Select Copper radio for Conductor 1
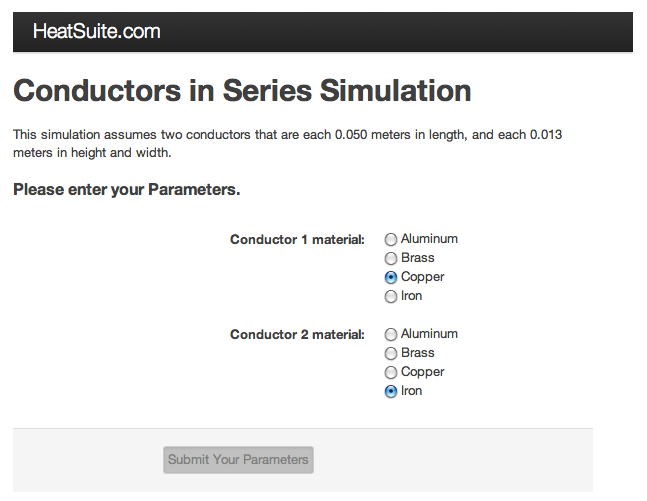Viewport: 647px width, 501px height. tap(391, 278)
